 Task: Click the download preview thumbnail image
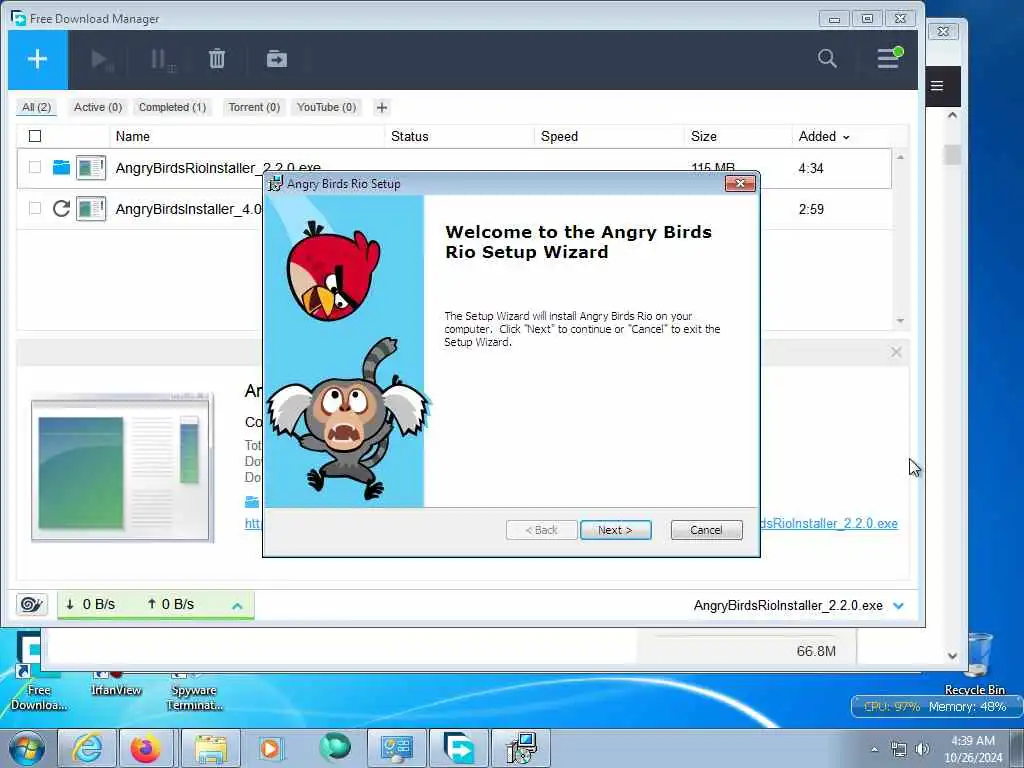tap(122, 468)
